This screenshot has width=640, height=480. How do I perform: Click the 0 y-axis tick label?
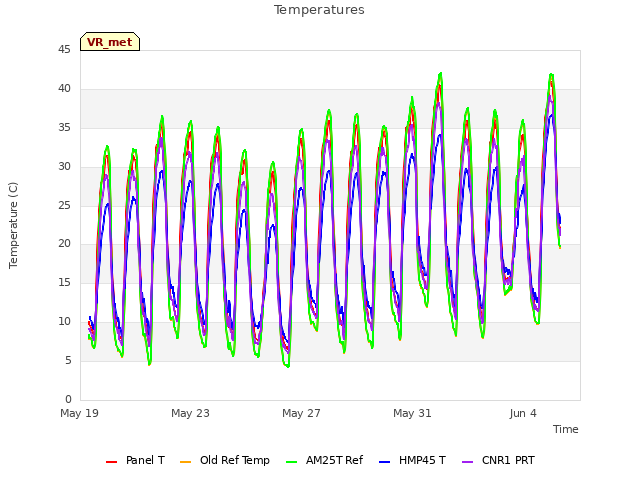[68, 399]
